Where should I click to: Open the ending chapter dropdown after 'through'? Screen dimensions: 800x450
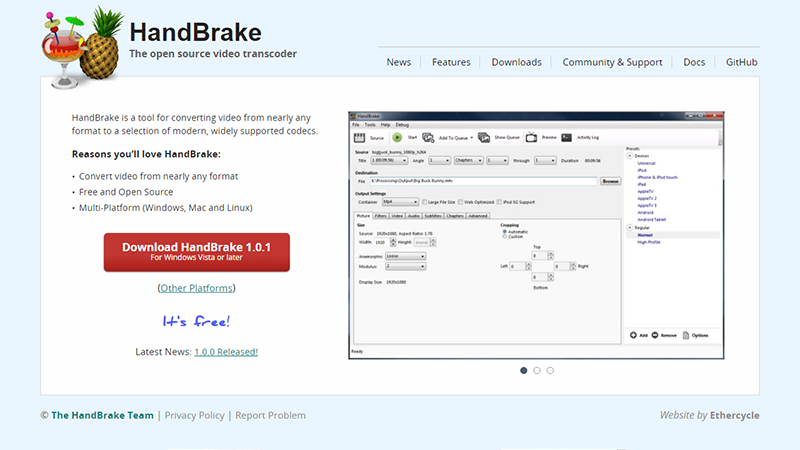[x=545, y=161]
